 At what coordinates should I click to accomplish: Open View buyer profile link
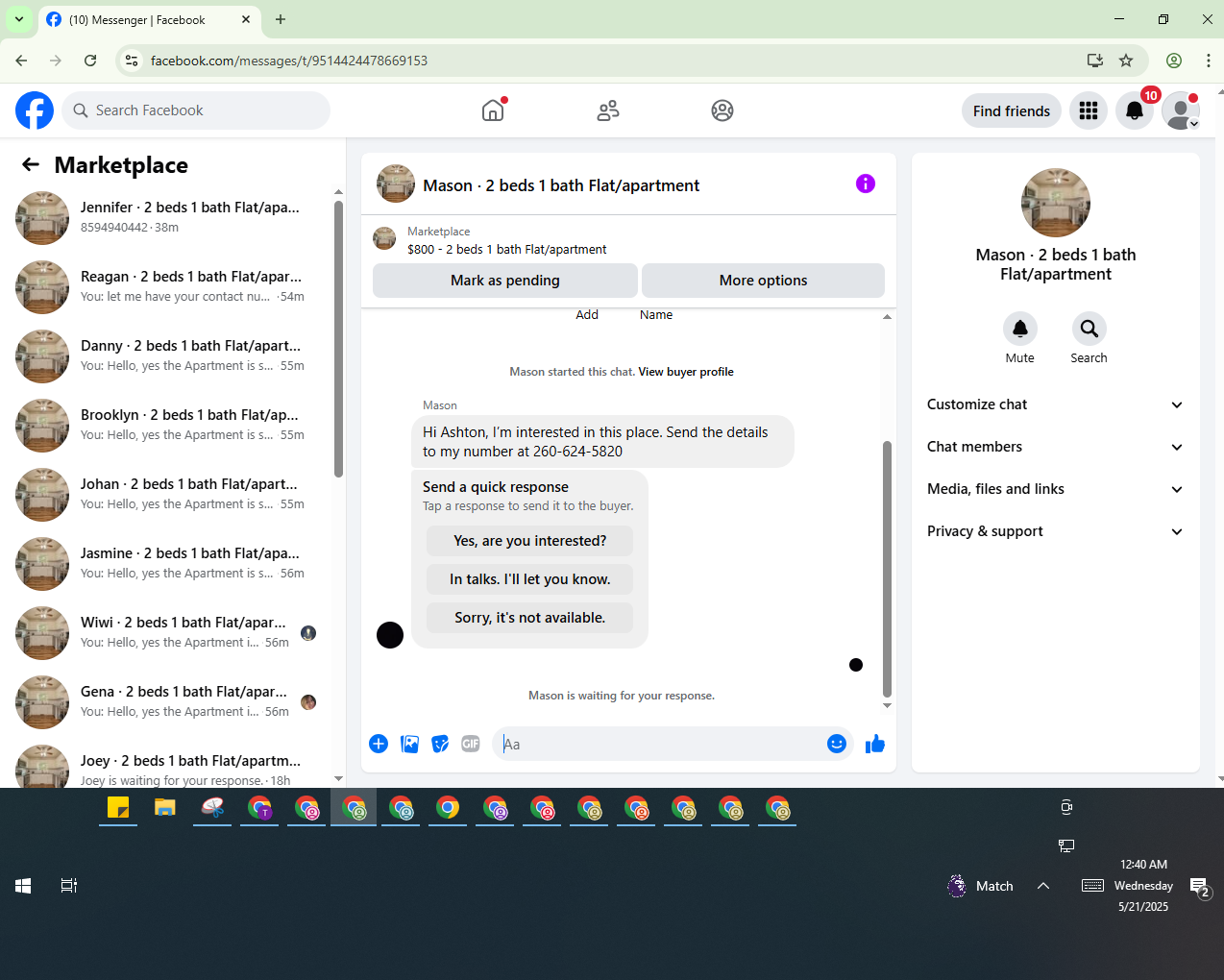tap(686, 372)
